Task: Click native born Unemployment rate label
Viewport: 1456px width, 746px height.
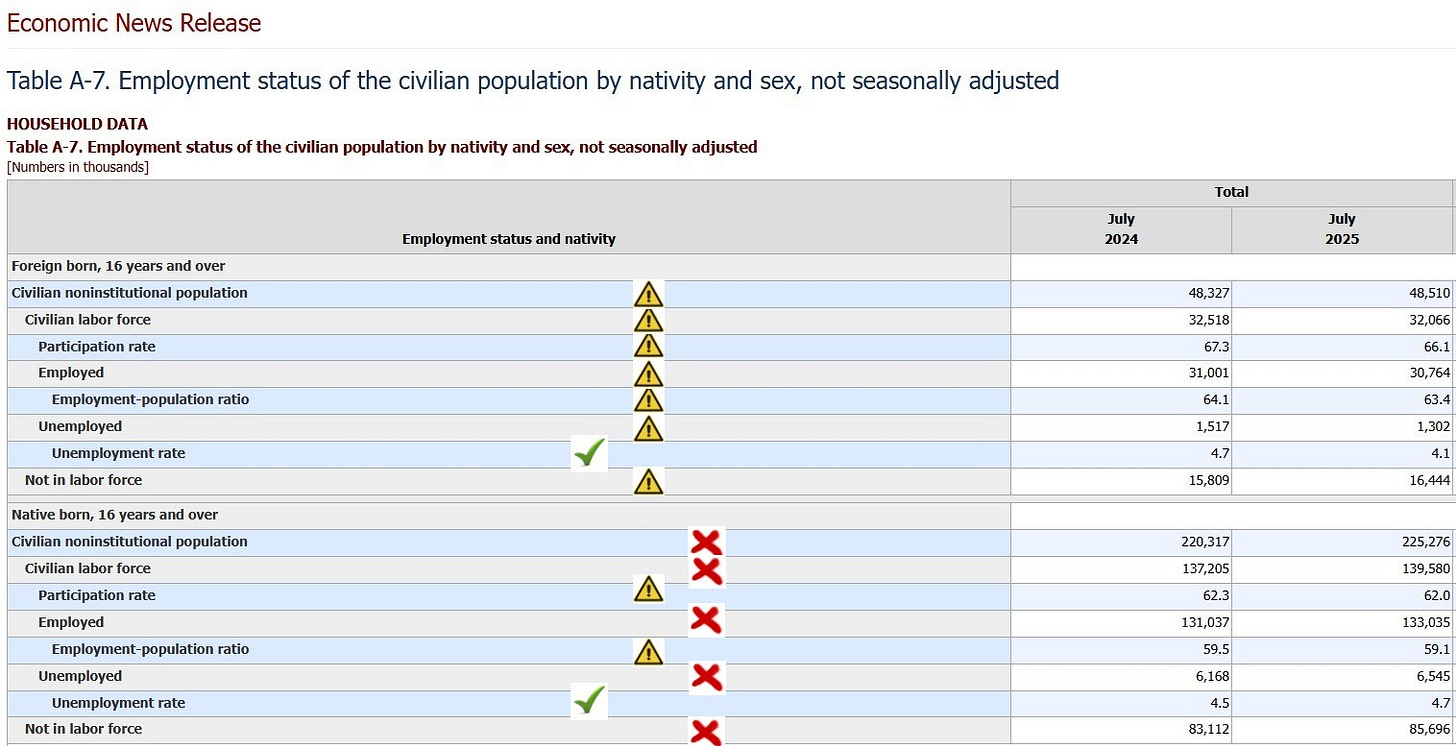Action: point(118,704)
